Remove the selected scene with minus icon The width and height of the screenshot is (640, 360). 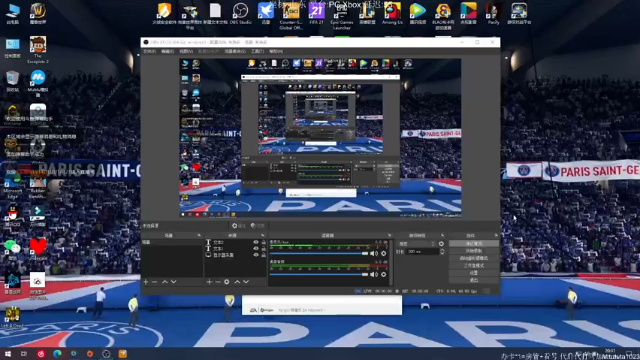pos(154,282)
